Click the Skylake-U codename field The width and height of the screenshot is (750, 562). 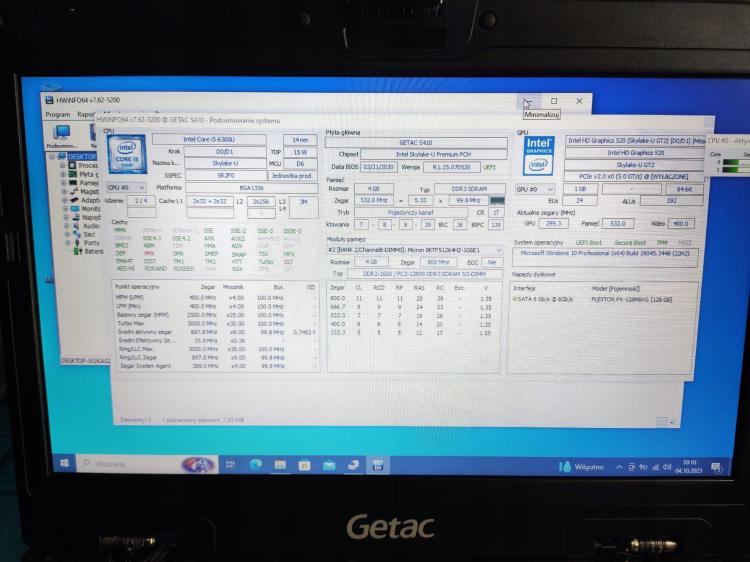(225, 164)
